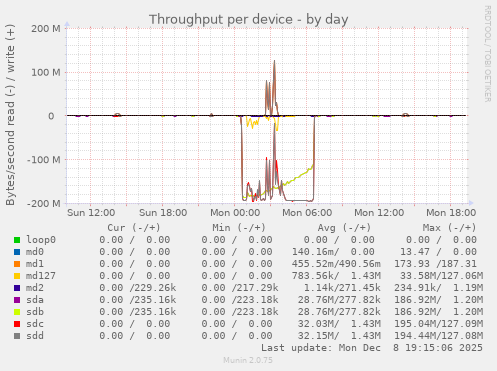Click the '-200 M' y-axis label
The height and width of the screenshot is (371, 497).
[x=44, y=203]
